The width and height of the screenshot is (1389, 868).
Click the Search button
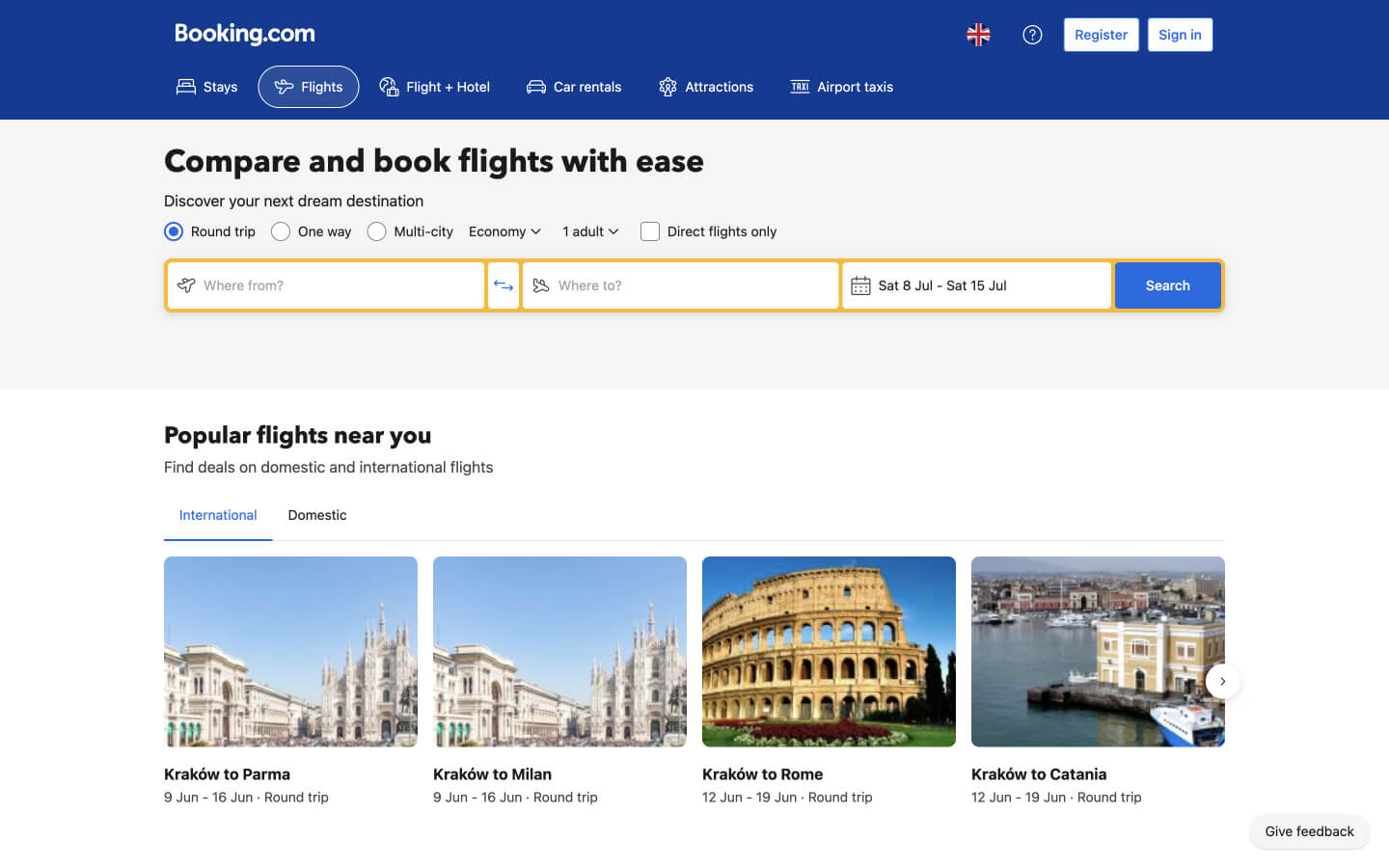pyautogui.click(x=1167, y=285)
